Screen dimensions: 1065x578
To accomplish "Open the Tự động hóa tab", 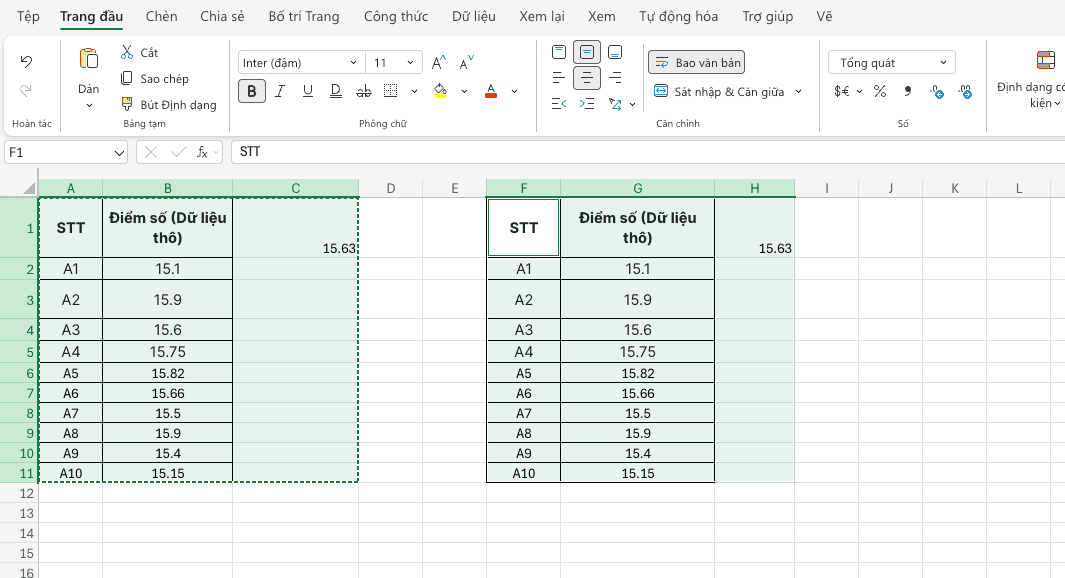I will tap(679, 16).
